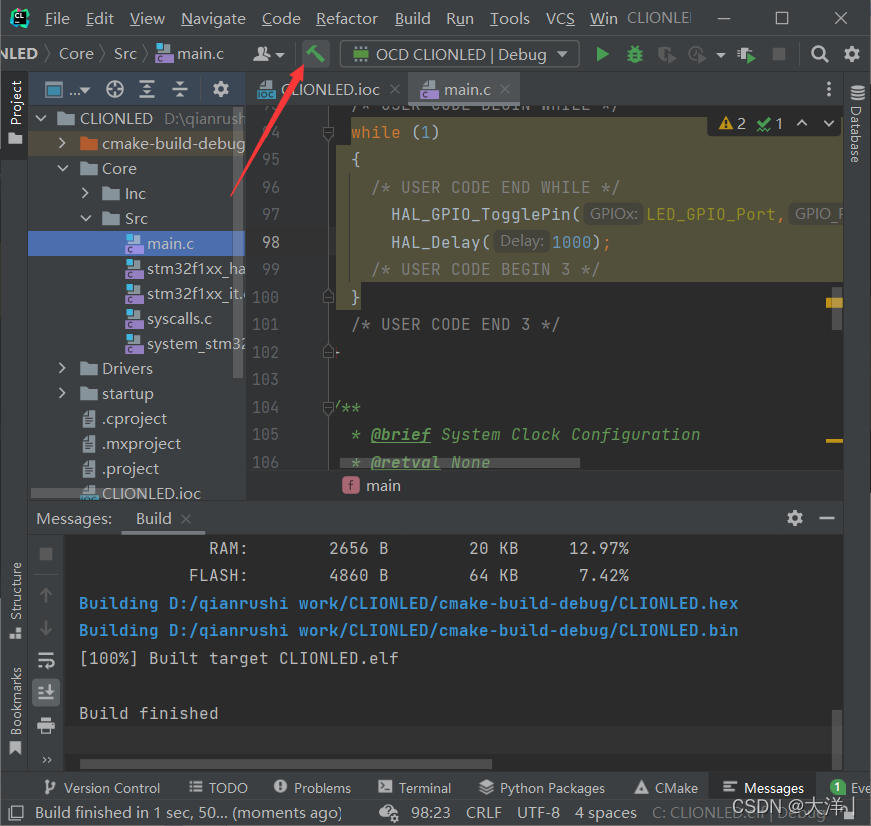The image size is (871, 826).
Task: Open Project view mode dropdown
Action: 67,89
